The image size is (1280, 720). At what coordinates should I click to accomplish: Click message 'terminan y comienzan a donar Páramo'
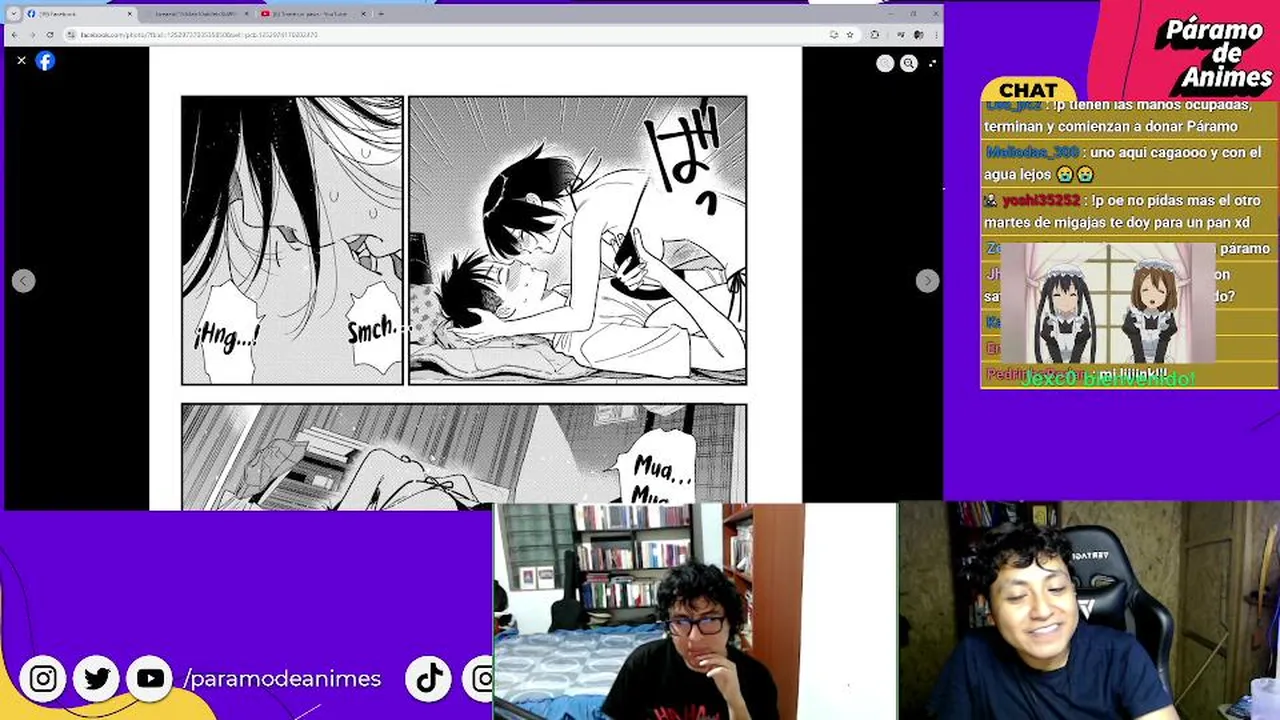point(1111,126)
